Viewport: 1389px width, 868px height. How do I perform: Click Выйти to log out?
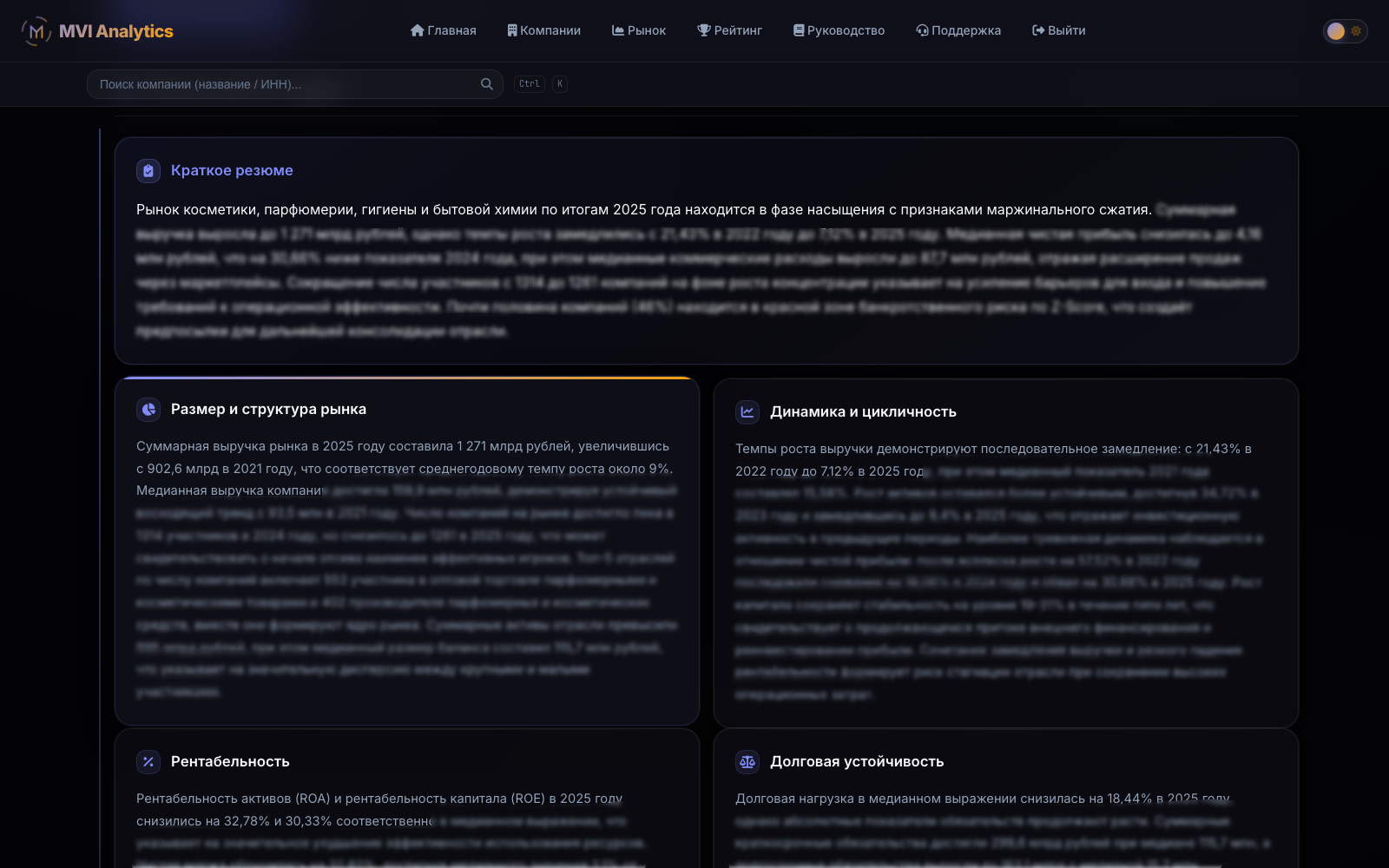click(x=1059, y=30)
